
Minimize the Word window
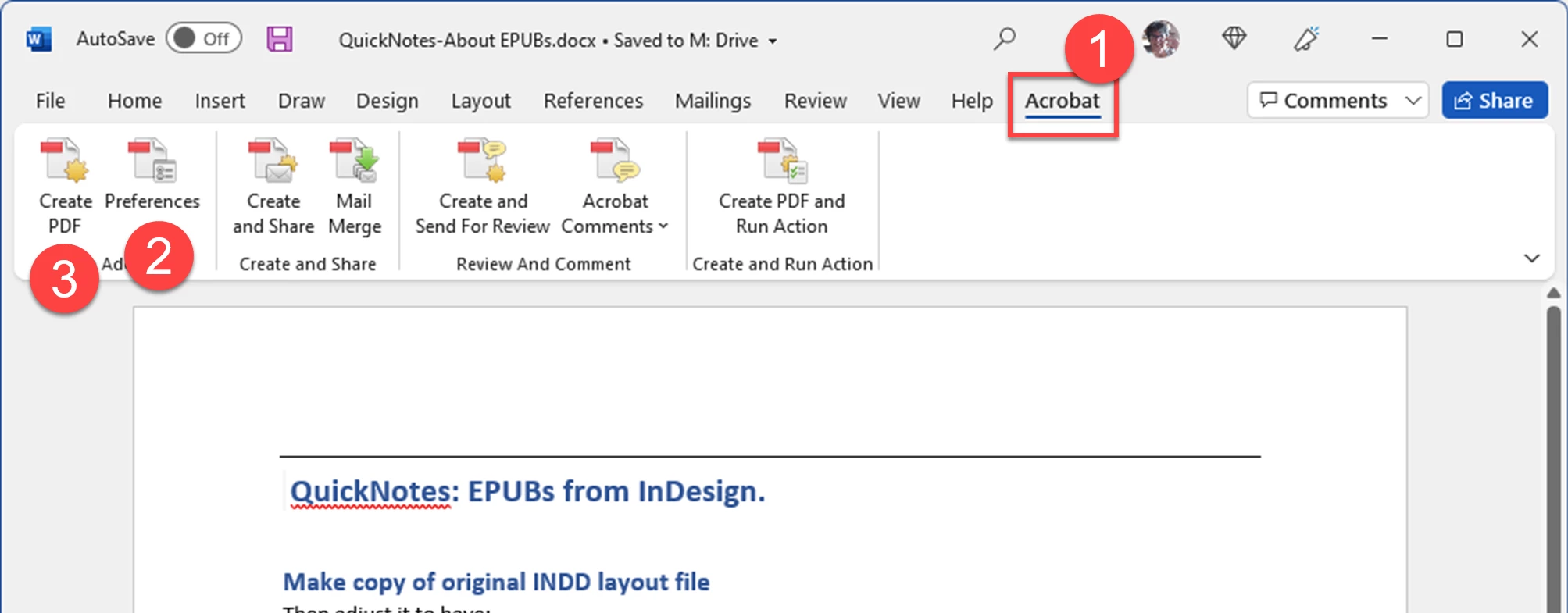click(1380, 39)
